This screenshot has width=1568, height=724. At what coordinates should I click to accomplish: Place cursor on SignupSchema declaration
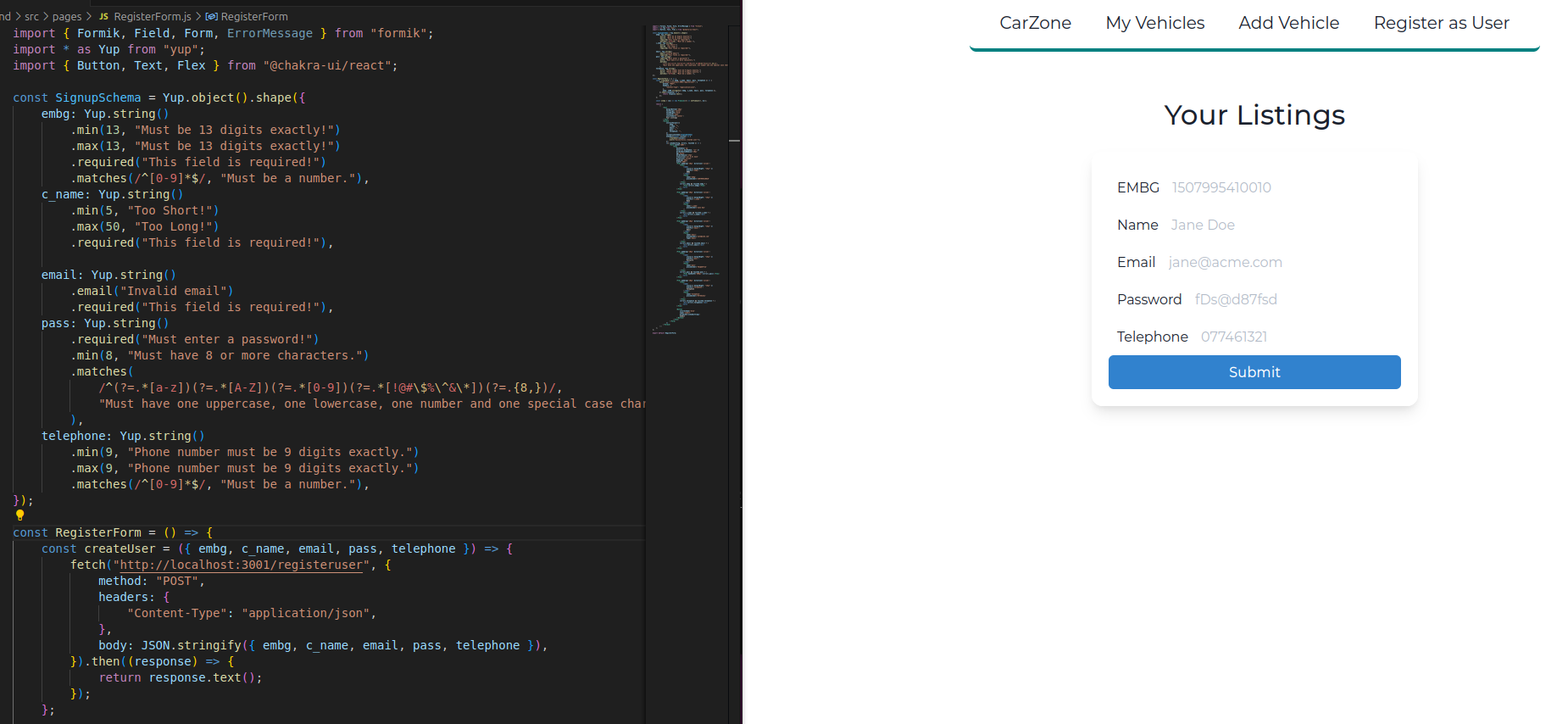point(97,97)
